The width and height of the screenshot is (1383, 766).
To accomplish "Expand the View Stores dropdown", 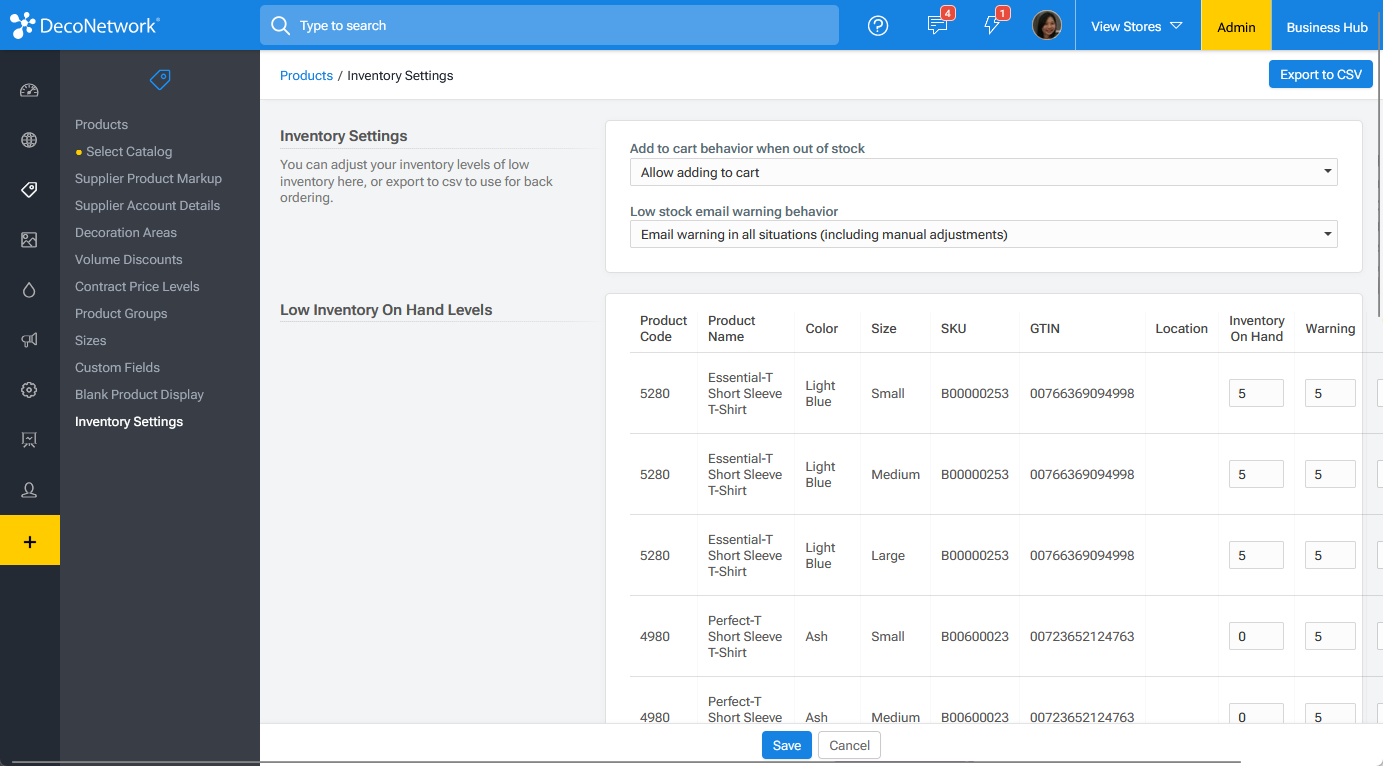I will 1137,25.
